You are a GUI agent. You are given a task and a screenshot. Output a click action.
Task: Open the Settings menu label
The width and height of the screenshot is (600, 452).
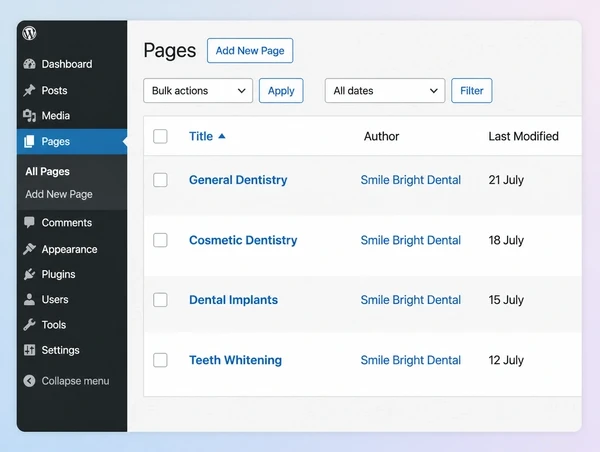(60, 350)
